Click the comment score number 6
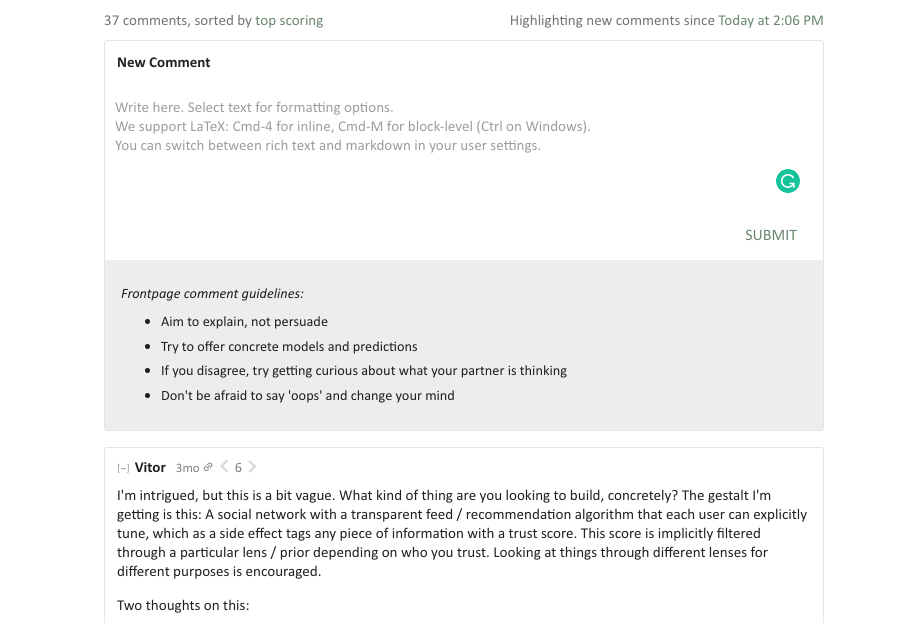Screen dimensions: 915x623 238,467
